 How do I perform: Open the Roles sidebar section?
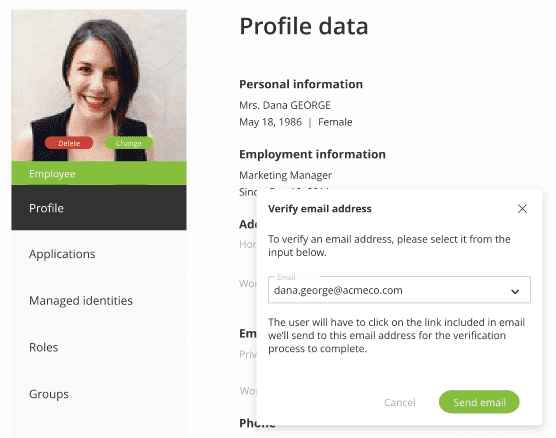(44, 347)
